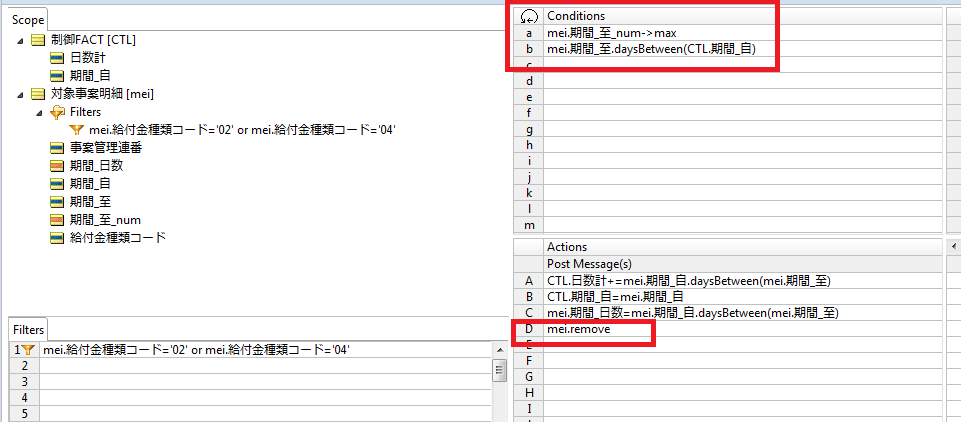Click the 日数計 attribute icon

(x=58, y=59)
